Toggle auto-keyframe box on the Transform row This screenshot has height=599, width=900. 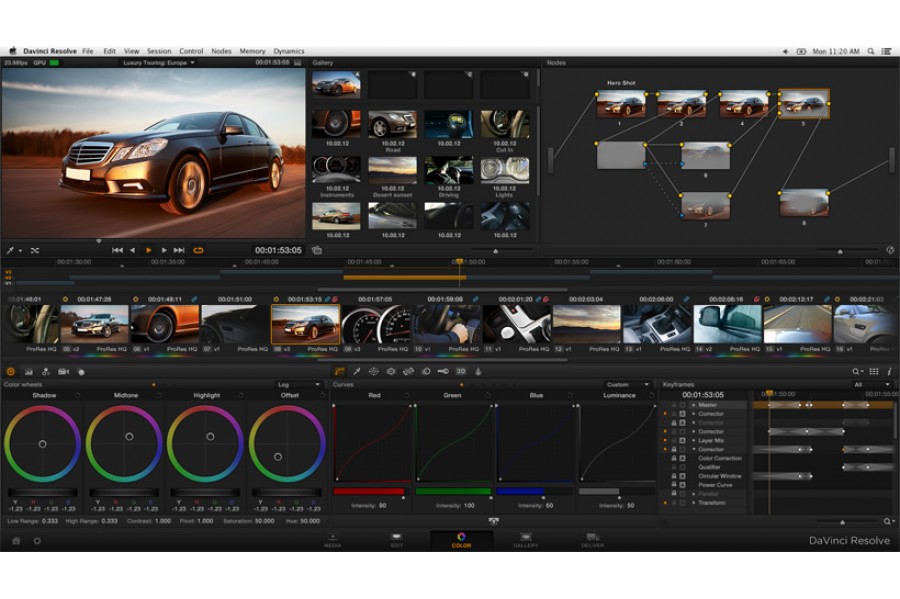682,503
